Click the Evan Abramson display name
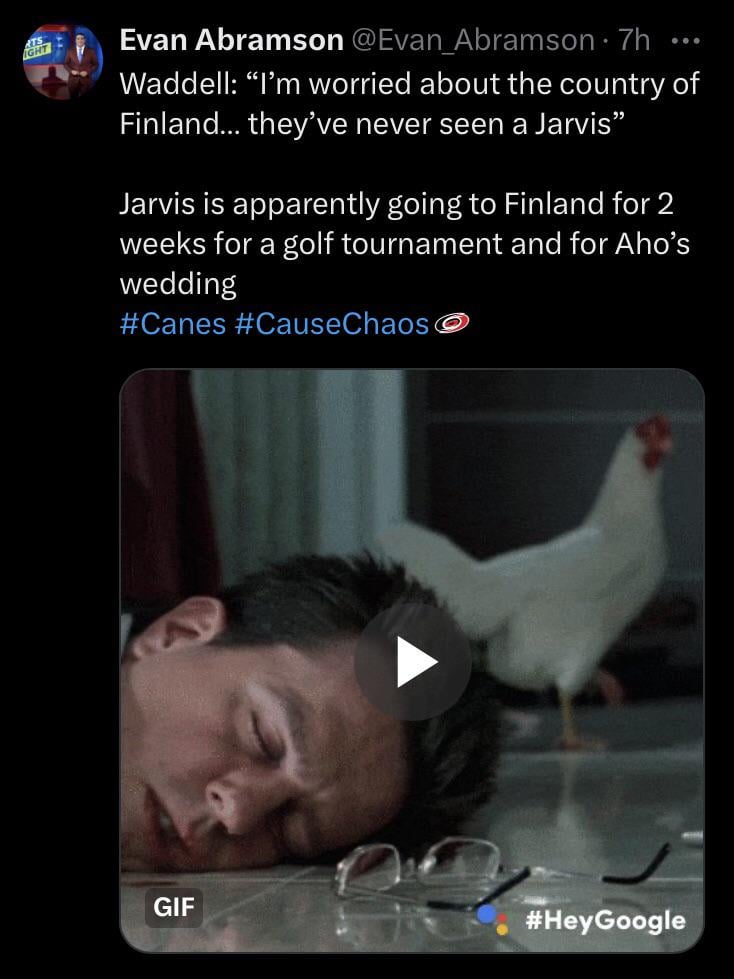 pos(231,41)
